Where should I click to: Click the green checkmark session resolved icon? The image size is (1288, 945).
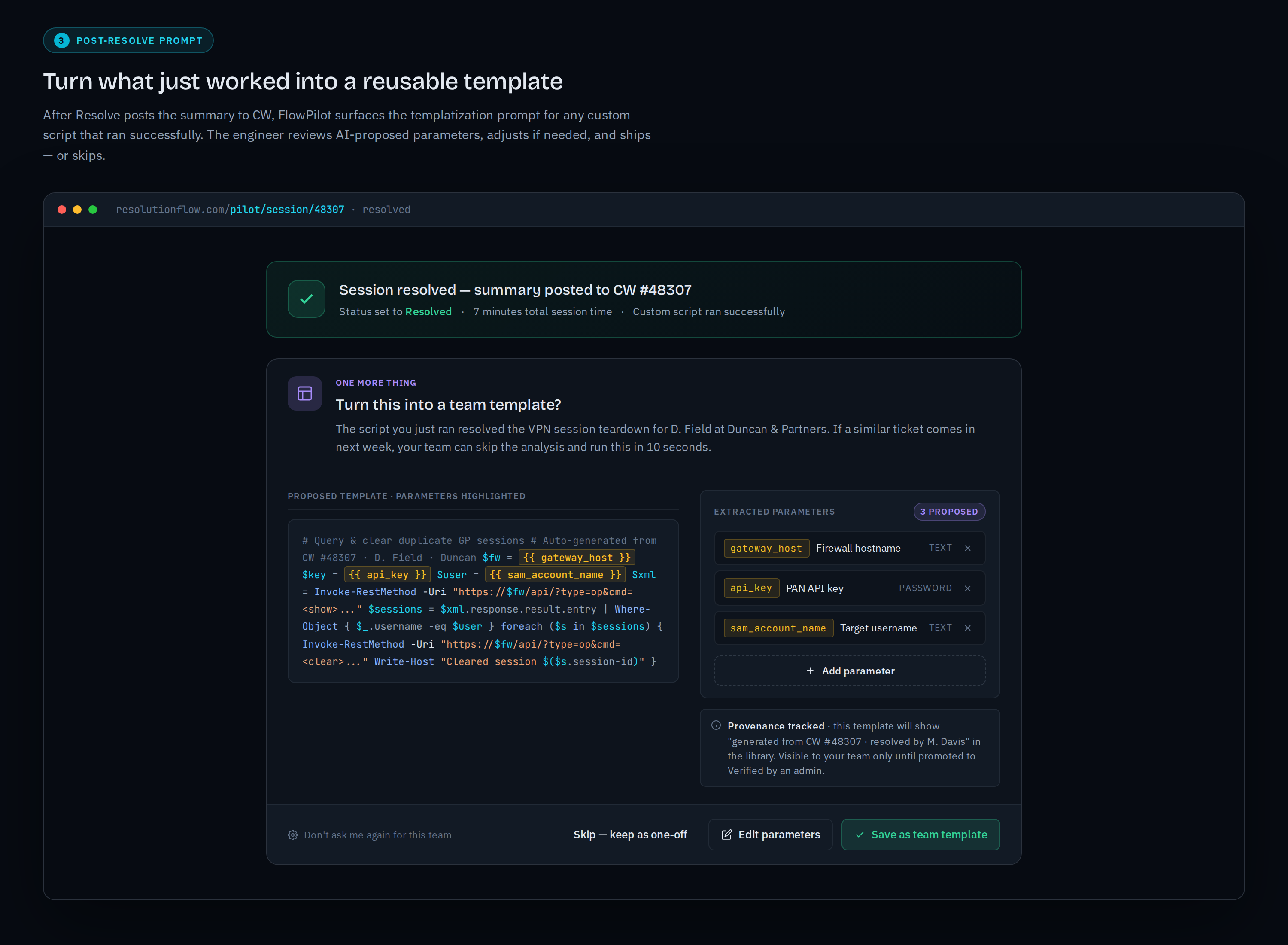(x=307, y=299)
